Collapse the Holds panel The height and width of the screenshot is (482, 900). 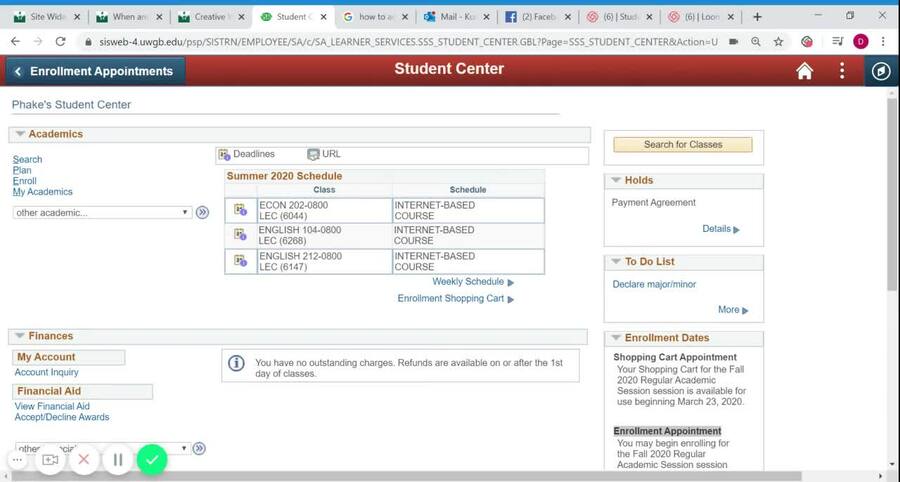pos(614,181)
